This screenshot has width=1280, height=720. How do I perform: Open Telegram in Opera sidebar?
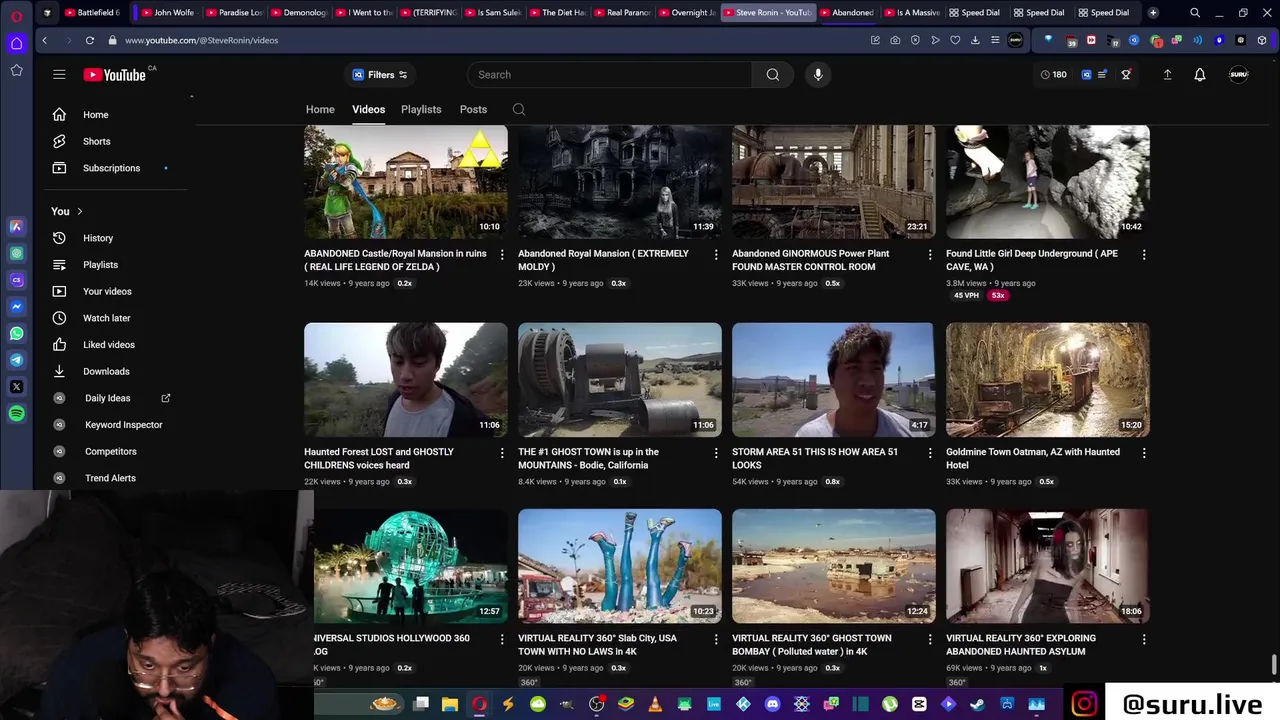click(16, 360)
